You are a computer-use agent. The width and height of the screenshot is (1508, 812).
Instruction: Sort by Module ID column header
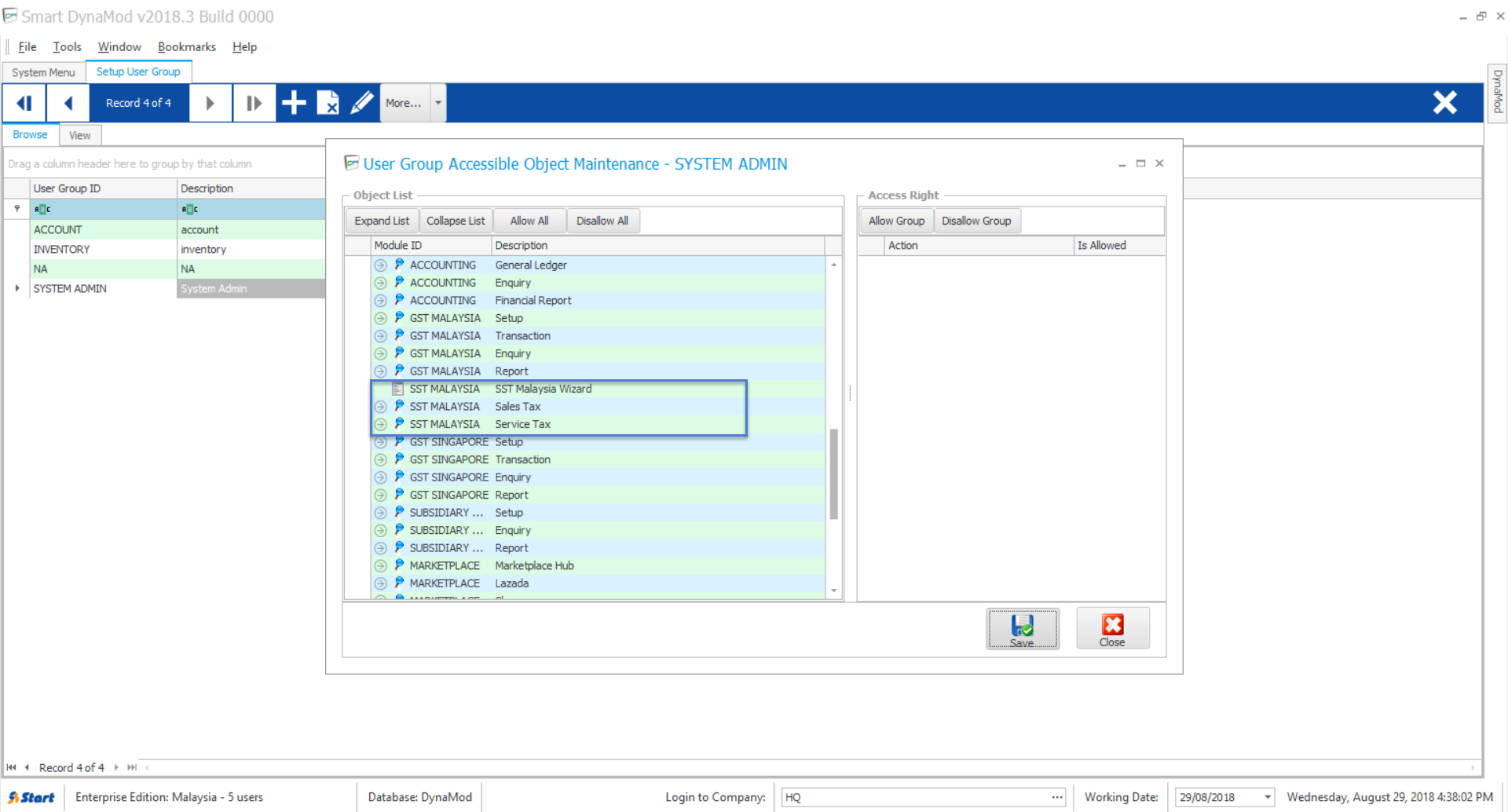click(430, 245)
